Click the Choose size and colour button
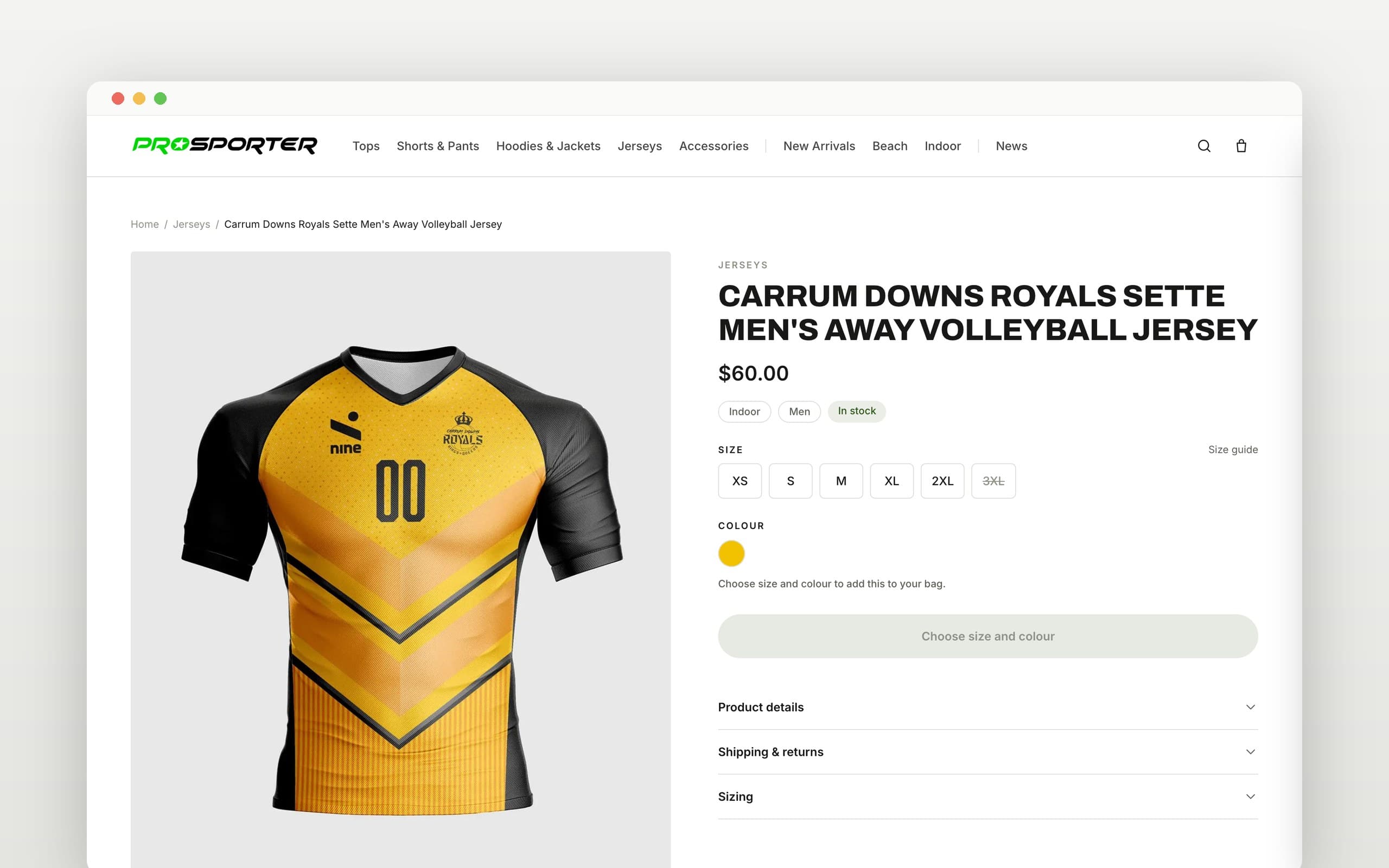 click(x=988, y=636)
